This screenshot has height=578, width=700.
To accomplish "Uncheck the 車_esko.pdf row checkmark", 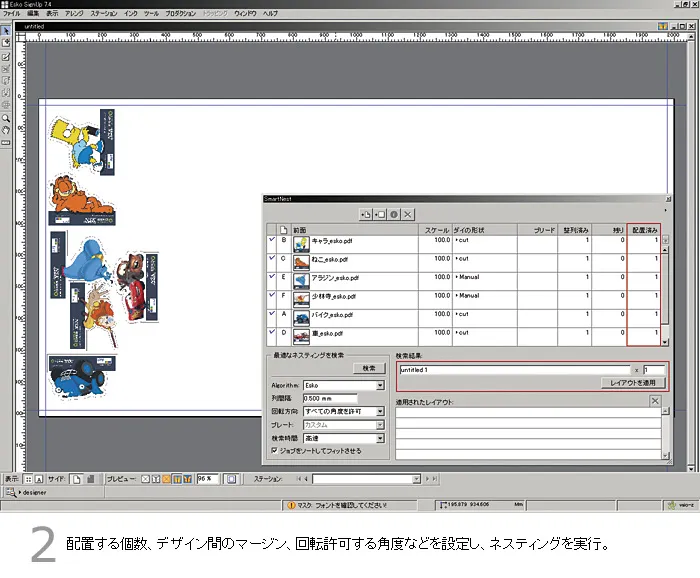I will [x=272, y=332].
